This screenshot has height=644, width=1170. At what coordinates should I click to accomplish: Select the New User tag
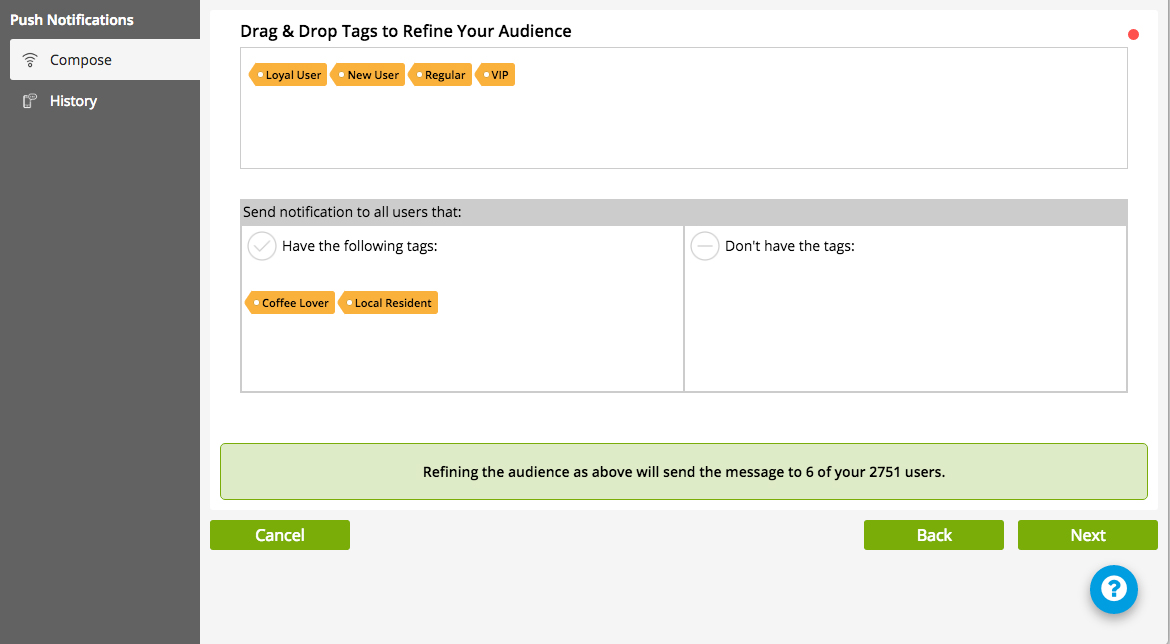369,75
